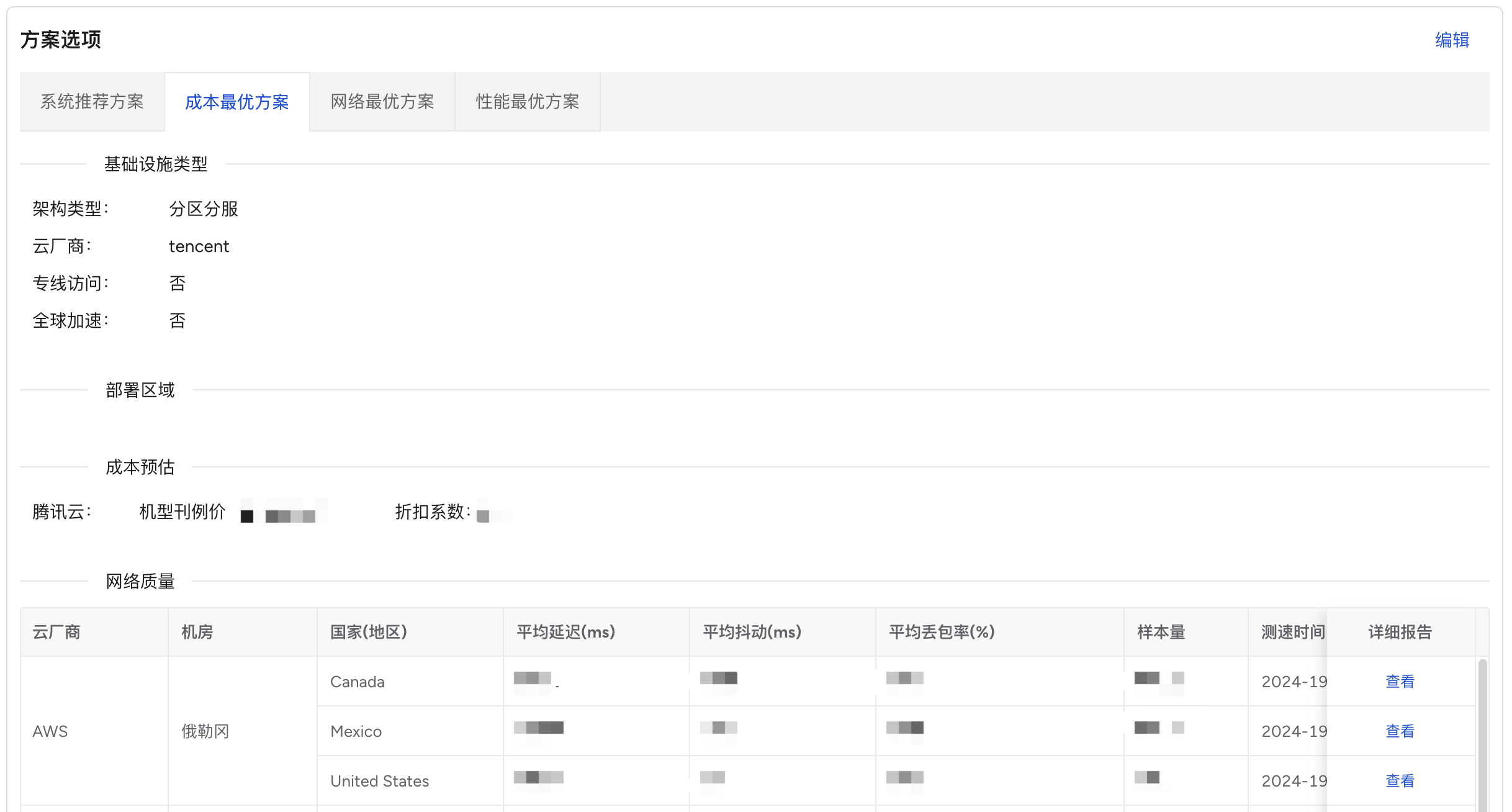Switch to 性能最优方案 tab

point(528,102)
